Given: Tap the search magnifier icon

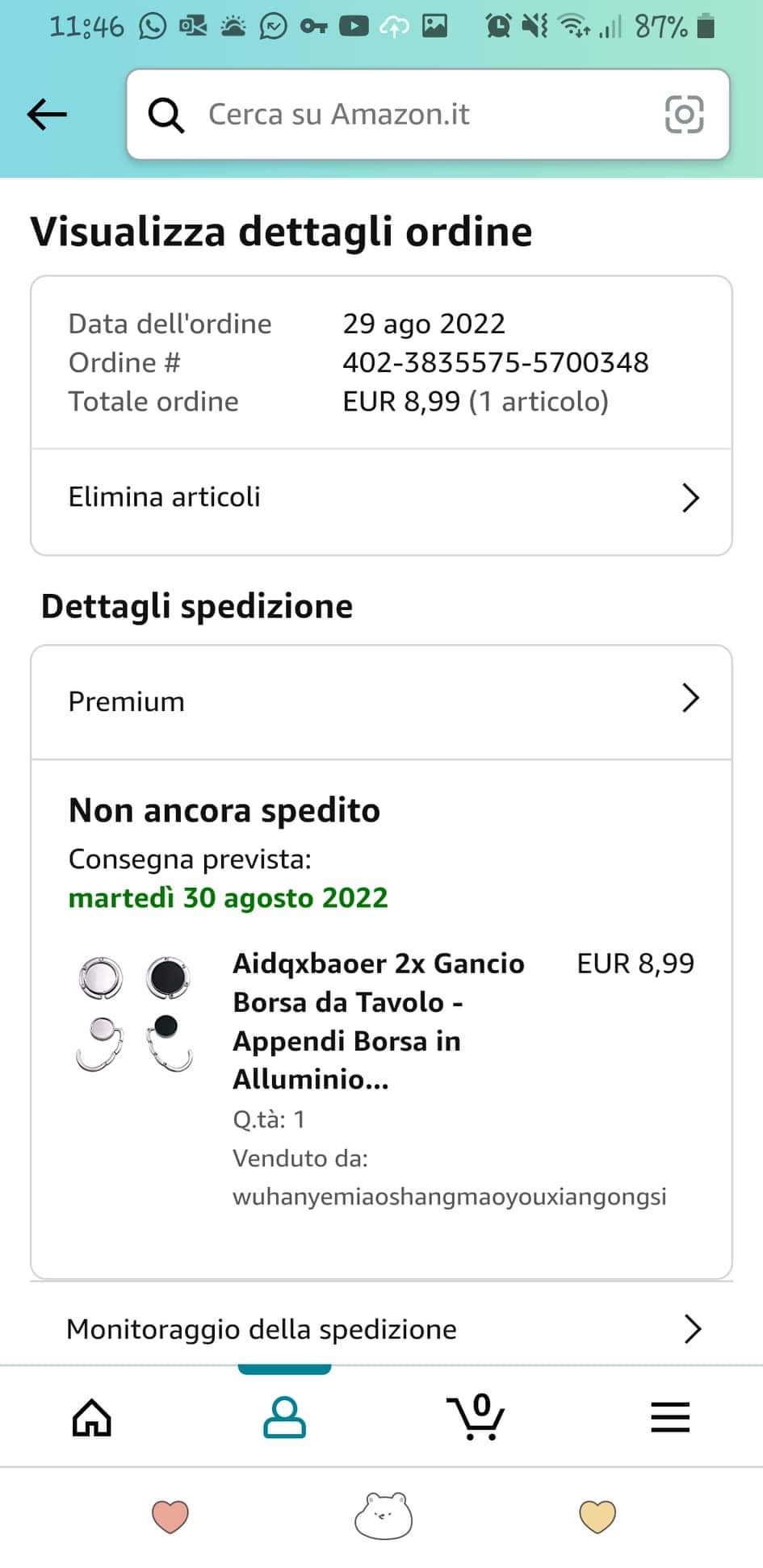Looking at the screenshot, I should (166, 115).
